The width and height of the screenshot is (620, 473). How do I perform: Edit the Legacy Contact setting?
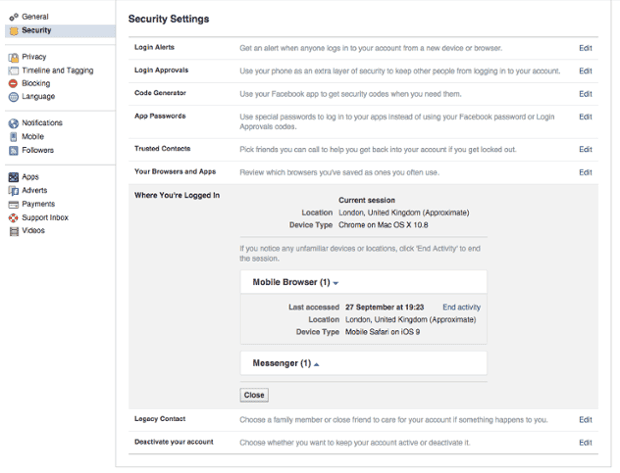pos(585,419)
